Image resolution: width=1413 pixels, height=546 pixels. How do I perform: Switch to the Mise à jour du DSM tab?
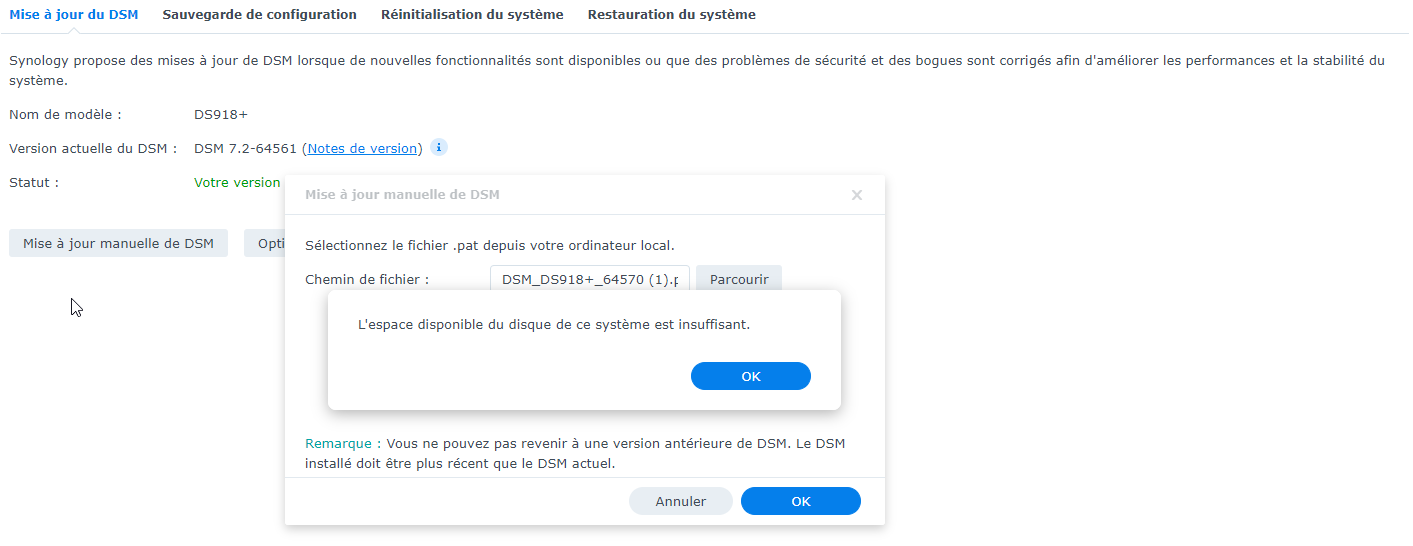click(x=74, y=15)
